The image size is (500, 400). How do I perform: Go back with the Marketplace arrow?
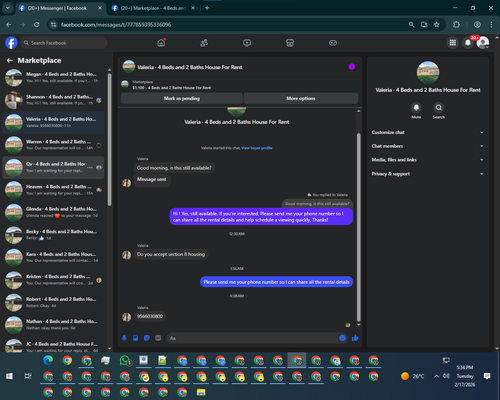[10, 60]
